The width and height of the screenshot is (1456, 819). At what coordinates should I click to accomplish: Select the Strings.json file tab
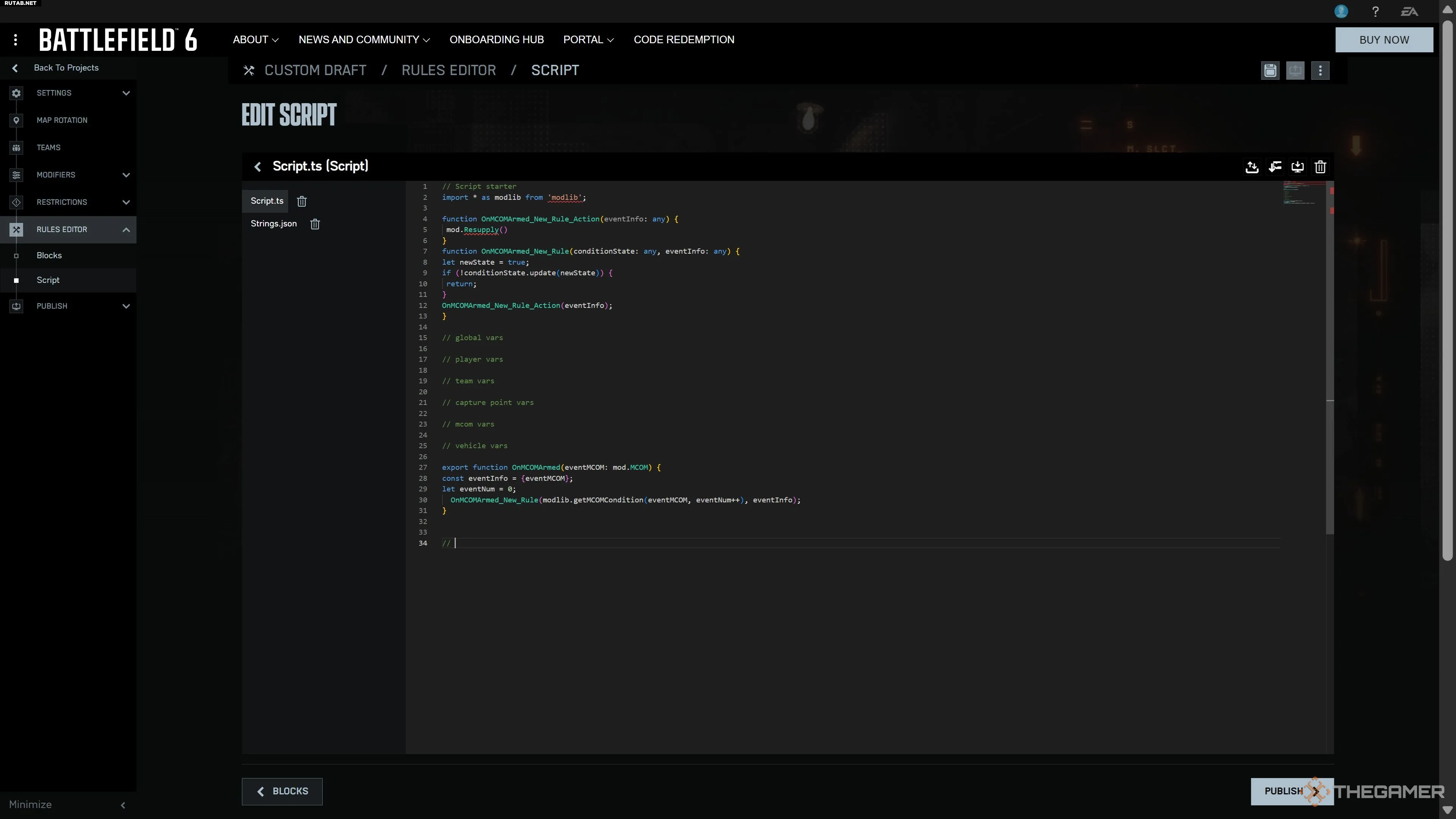click(273, 224)
